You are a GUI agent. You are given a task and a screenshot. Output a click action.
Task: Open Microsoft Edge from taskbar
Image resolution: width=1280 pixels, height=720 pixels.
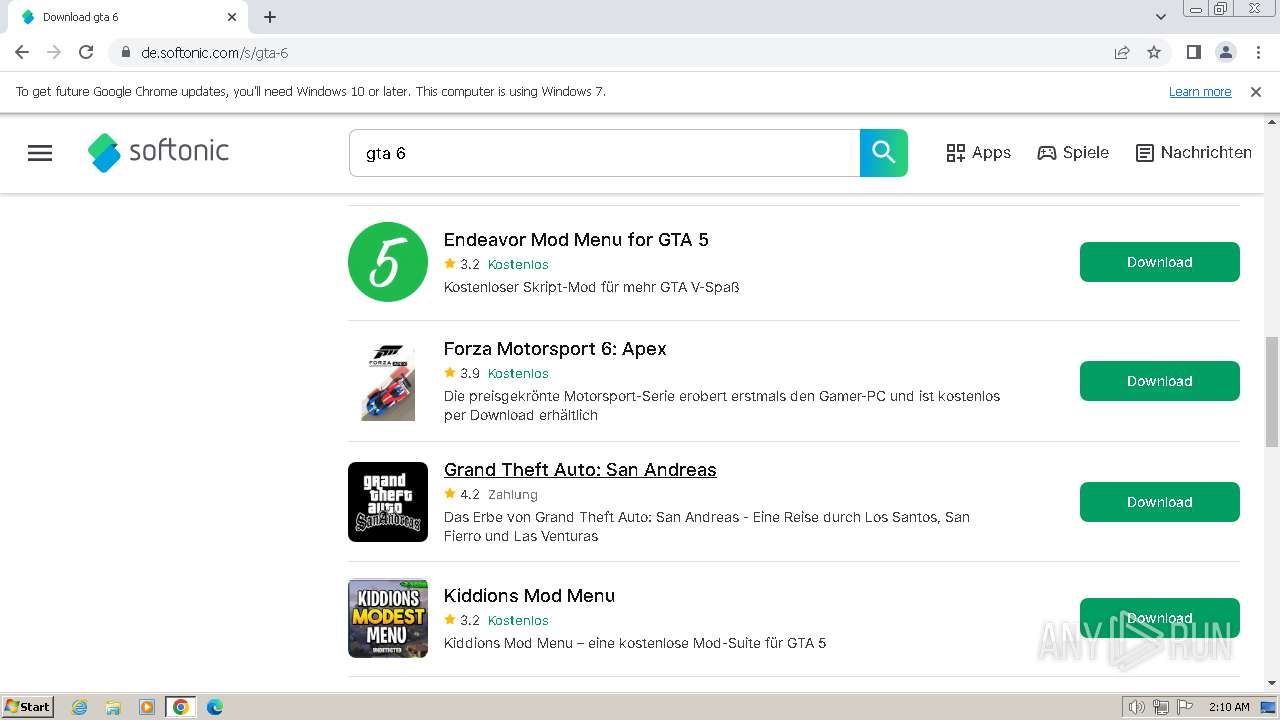[x=215, y=707]
